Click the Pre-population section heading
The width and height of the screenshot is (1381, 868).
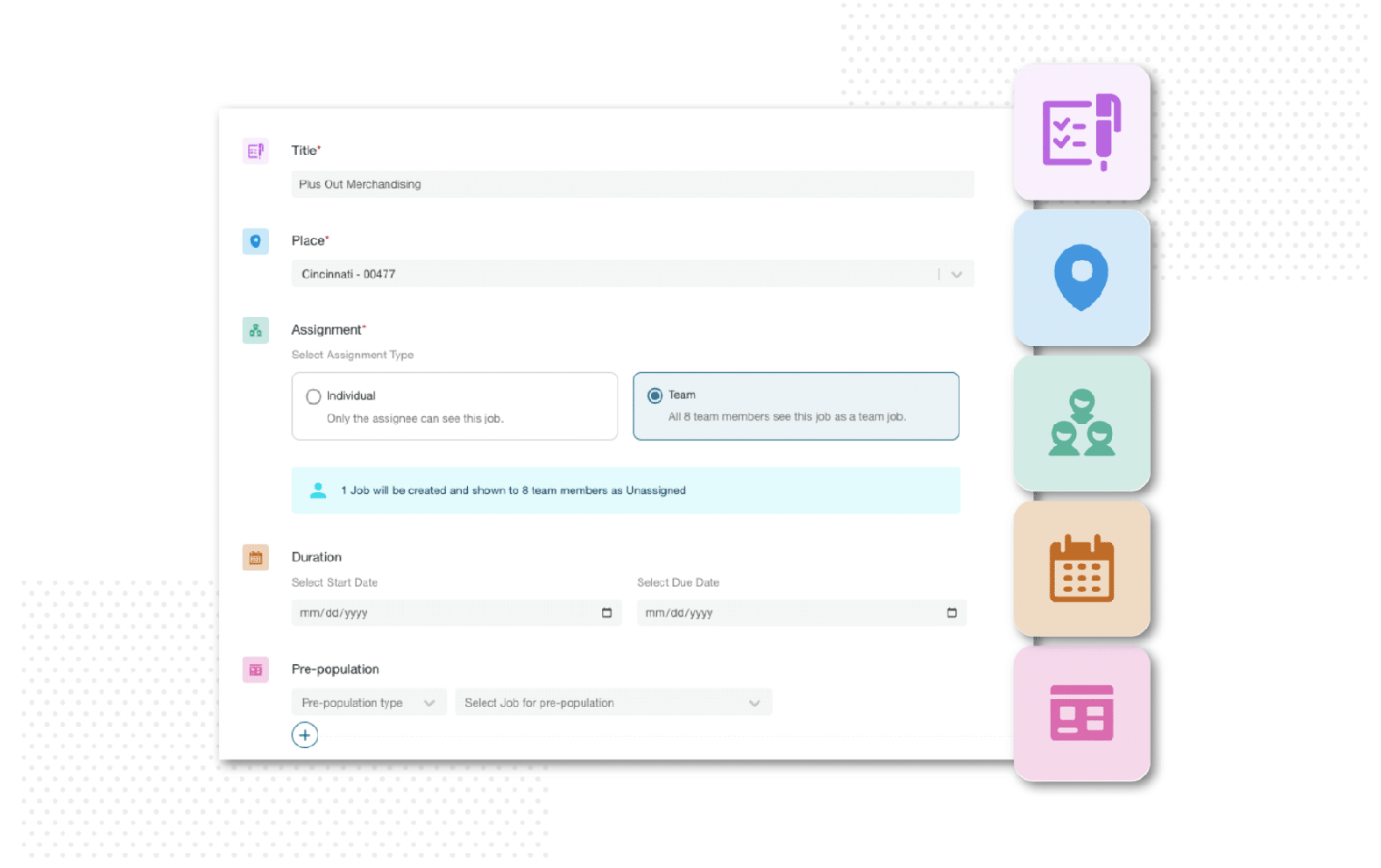335,669
